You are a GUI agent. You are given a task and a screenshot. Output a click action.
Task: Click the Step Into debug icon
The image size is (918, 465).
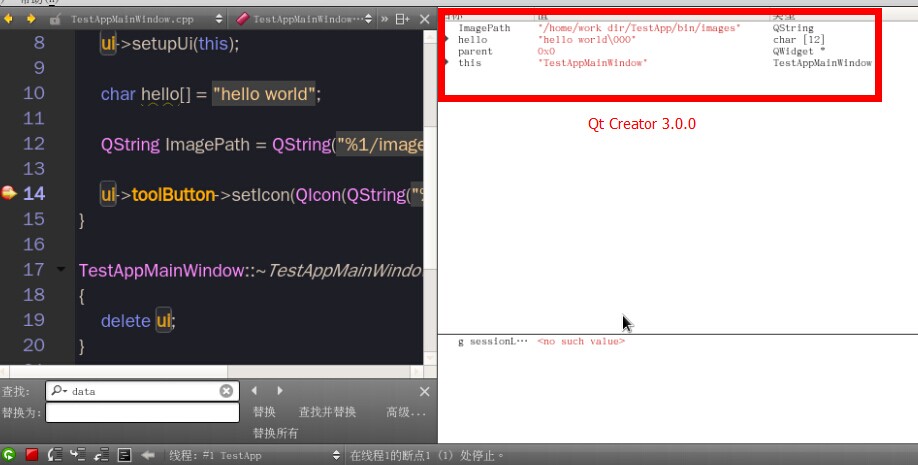pyautogui.click(x=78, y=455)
